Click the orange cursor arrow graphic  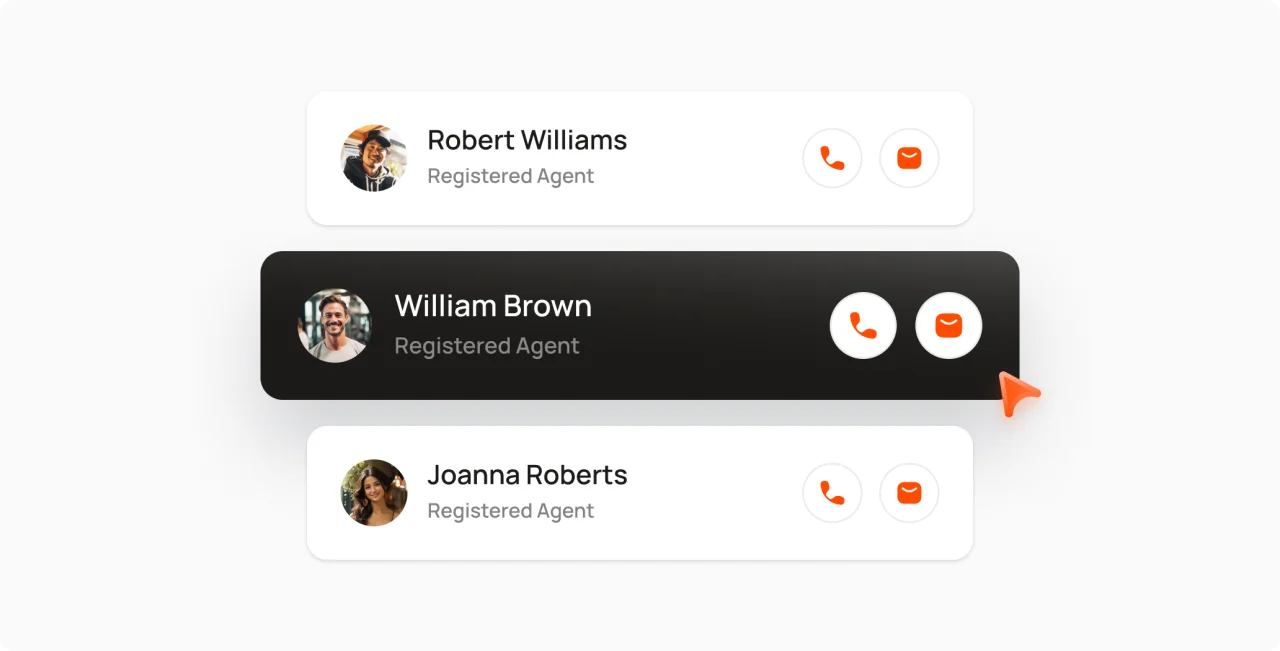1017,393
